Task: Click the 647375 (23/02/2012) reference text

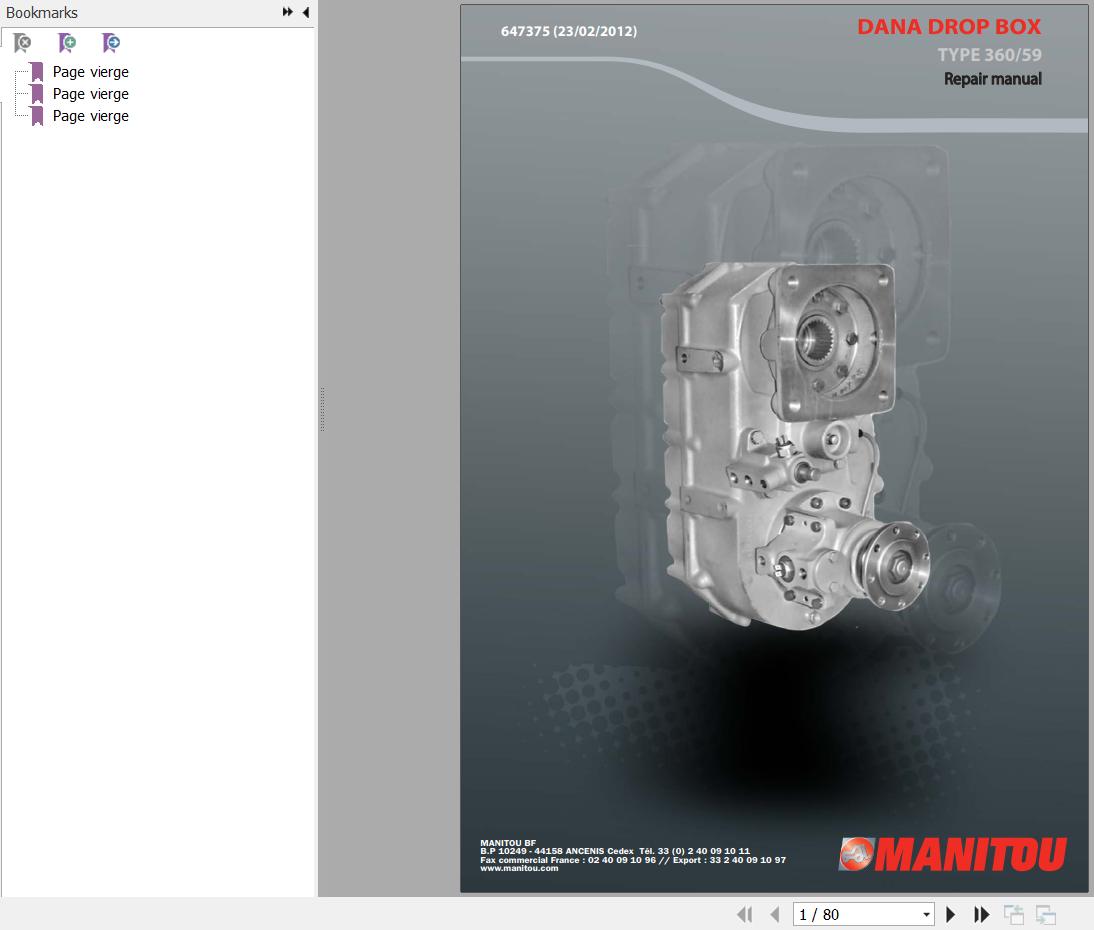Action: point(569,31)
